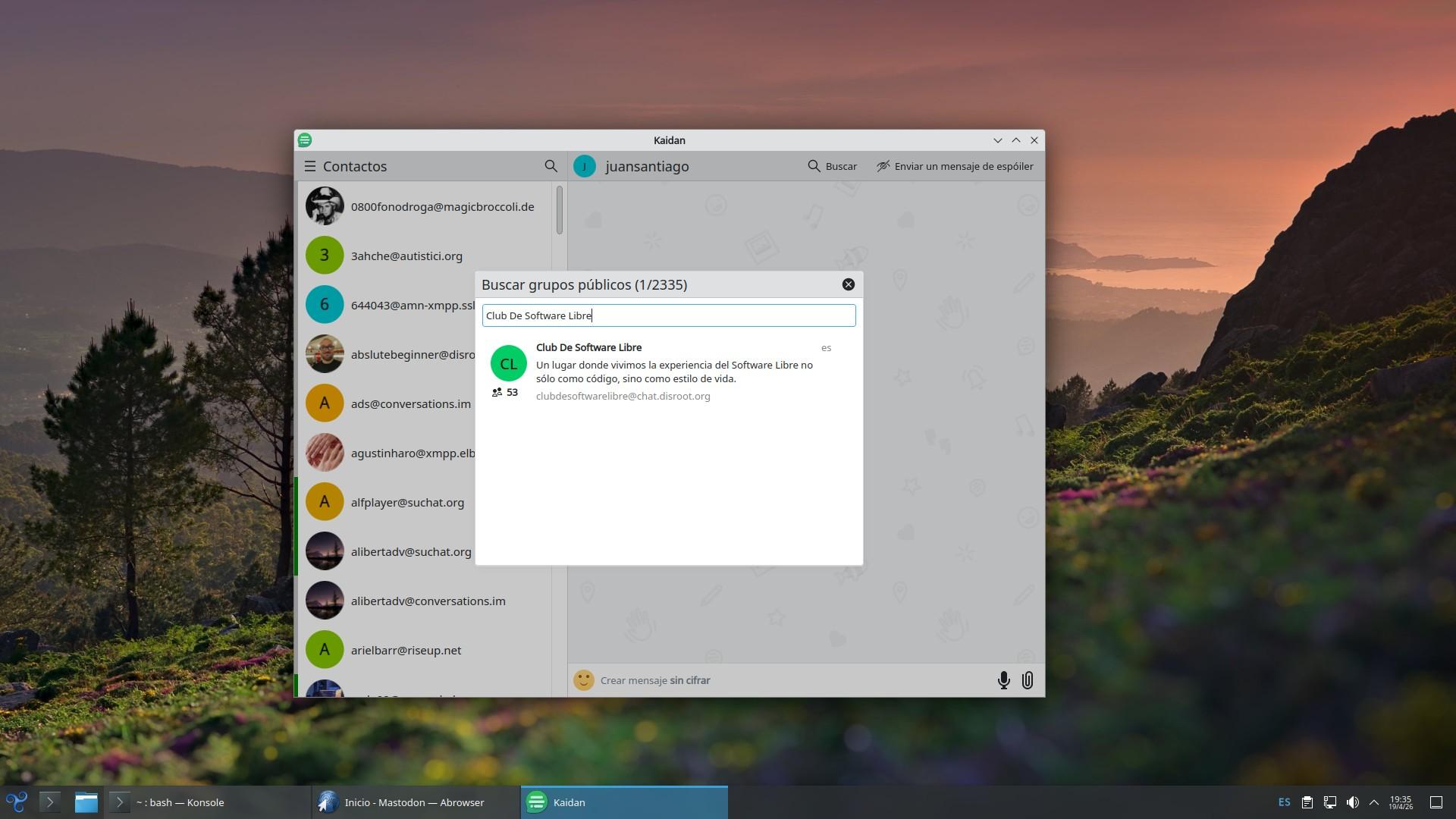The height and width of the screenshot is (819, 1456).
Task: Maximize the Kaidan window
Action: pos(1016,140)
